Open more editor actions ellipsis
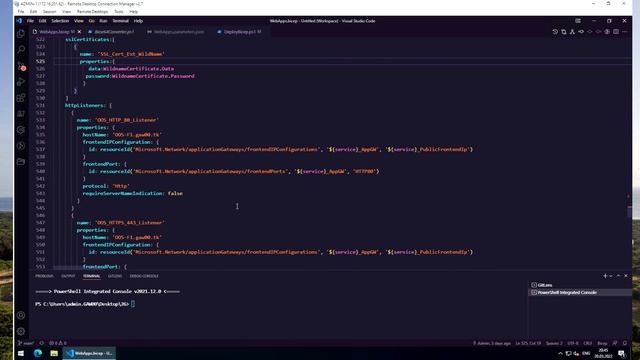Image resolution: width=640 pixels, height=360 pixels. [624, 32]
